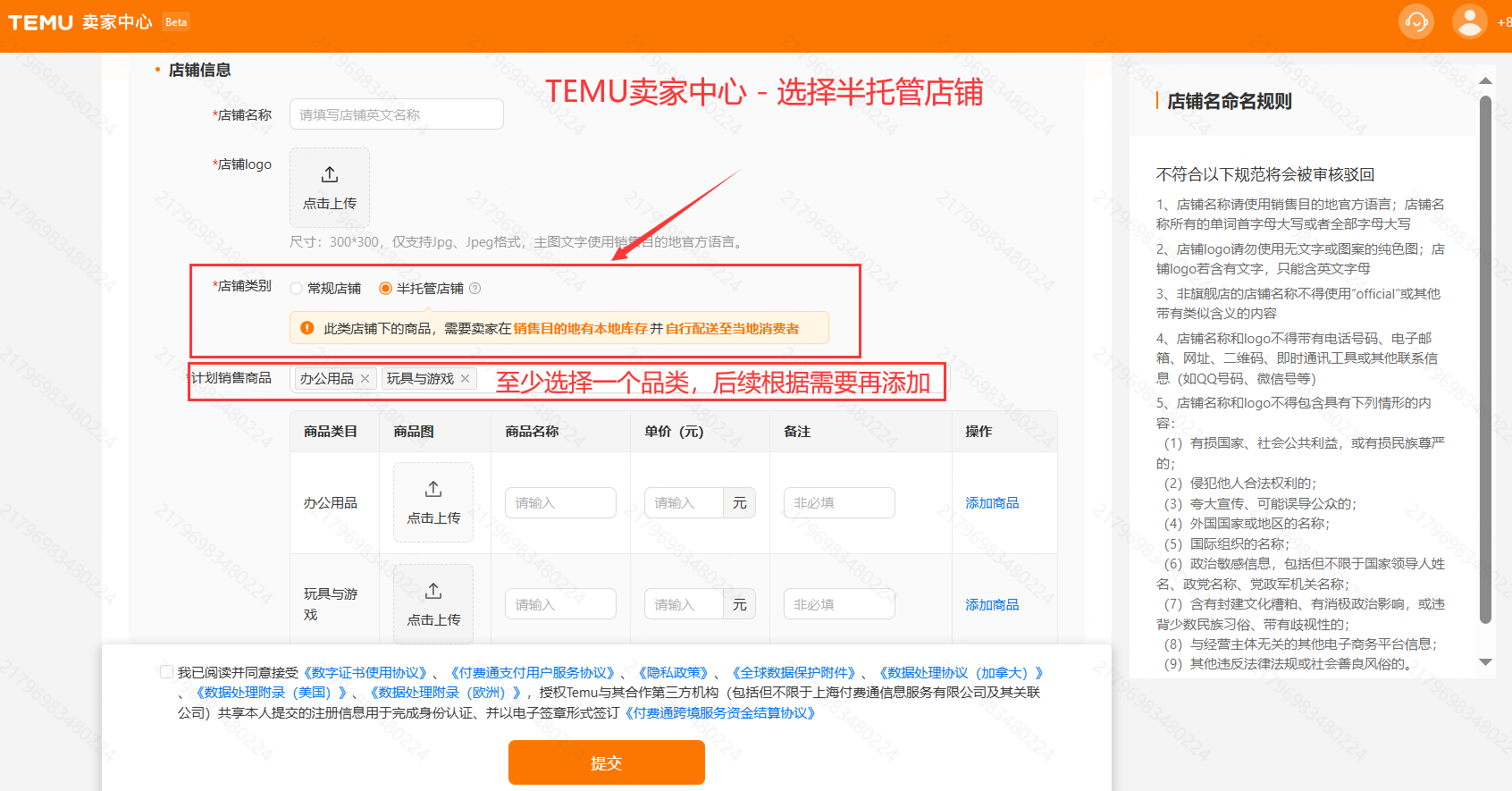Remove the 玩具与游戏 category tag

(x=465, y=379)
